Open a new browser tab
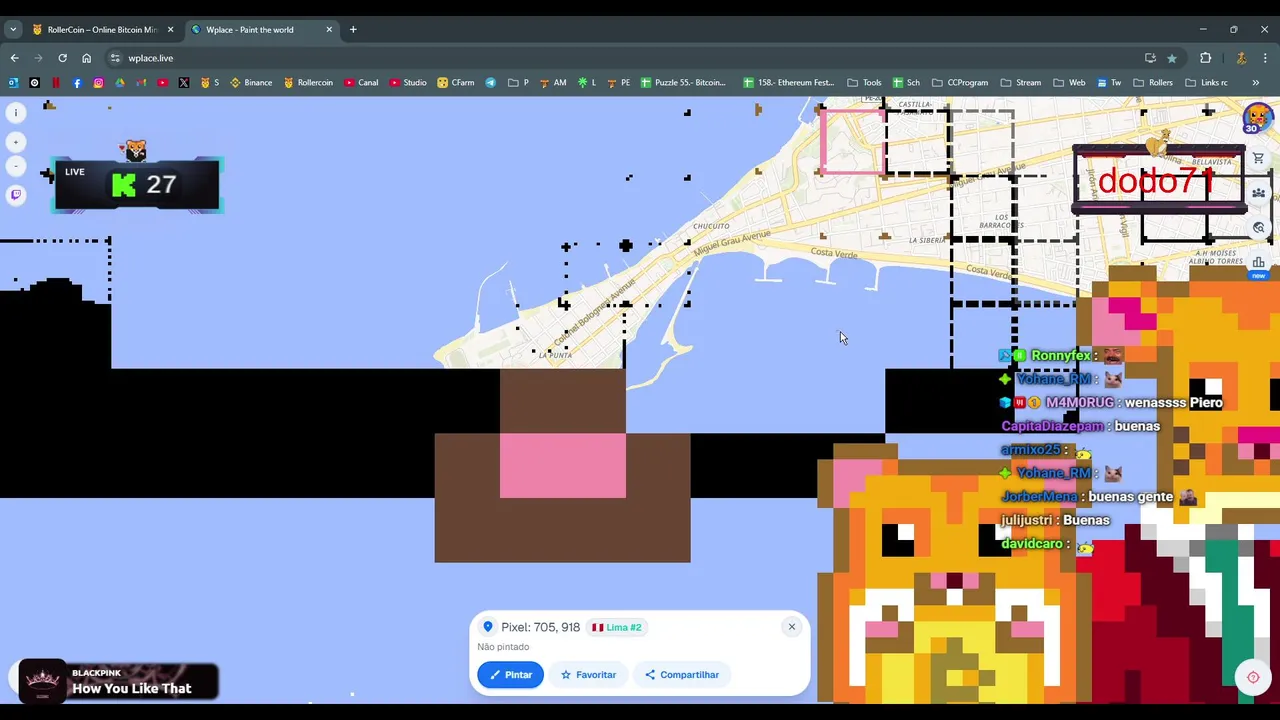Image resolution: width=1280 pixels, height=720 pixels. tap(353, 29)
